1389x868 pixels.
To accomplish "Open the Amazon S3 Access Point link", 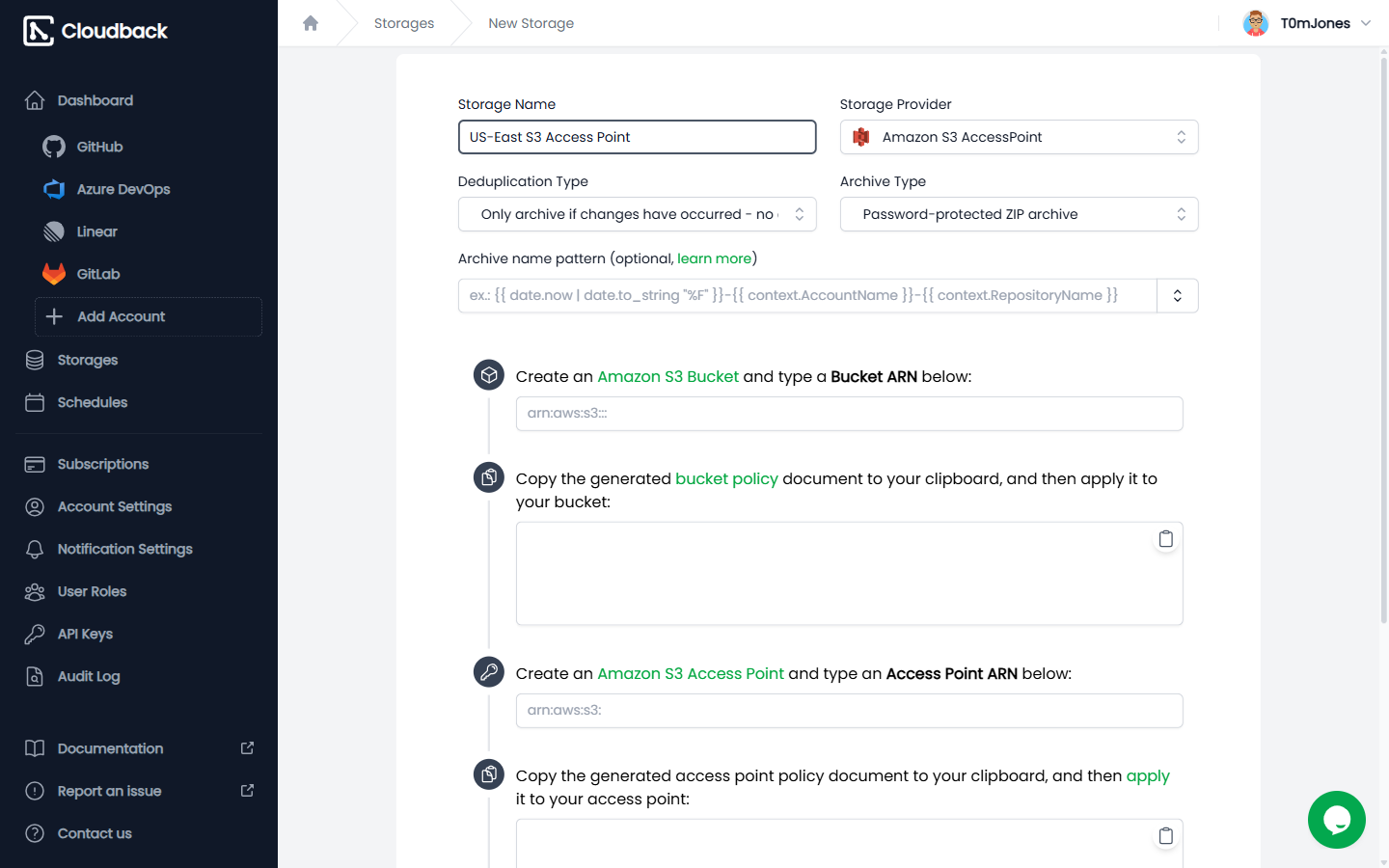I will point(691,673).
